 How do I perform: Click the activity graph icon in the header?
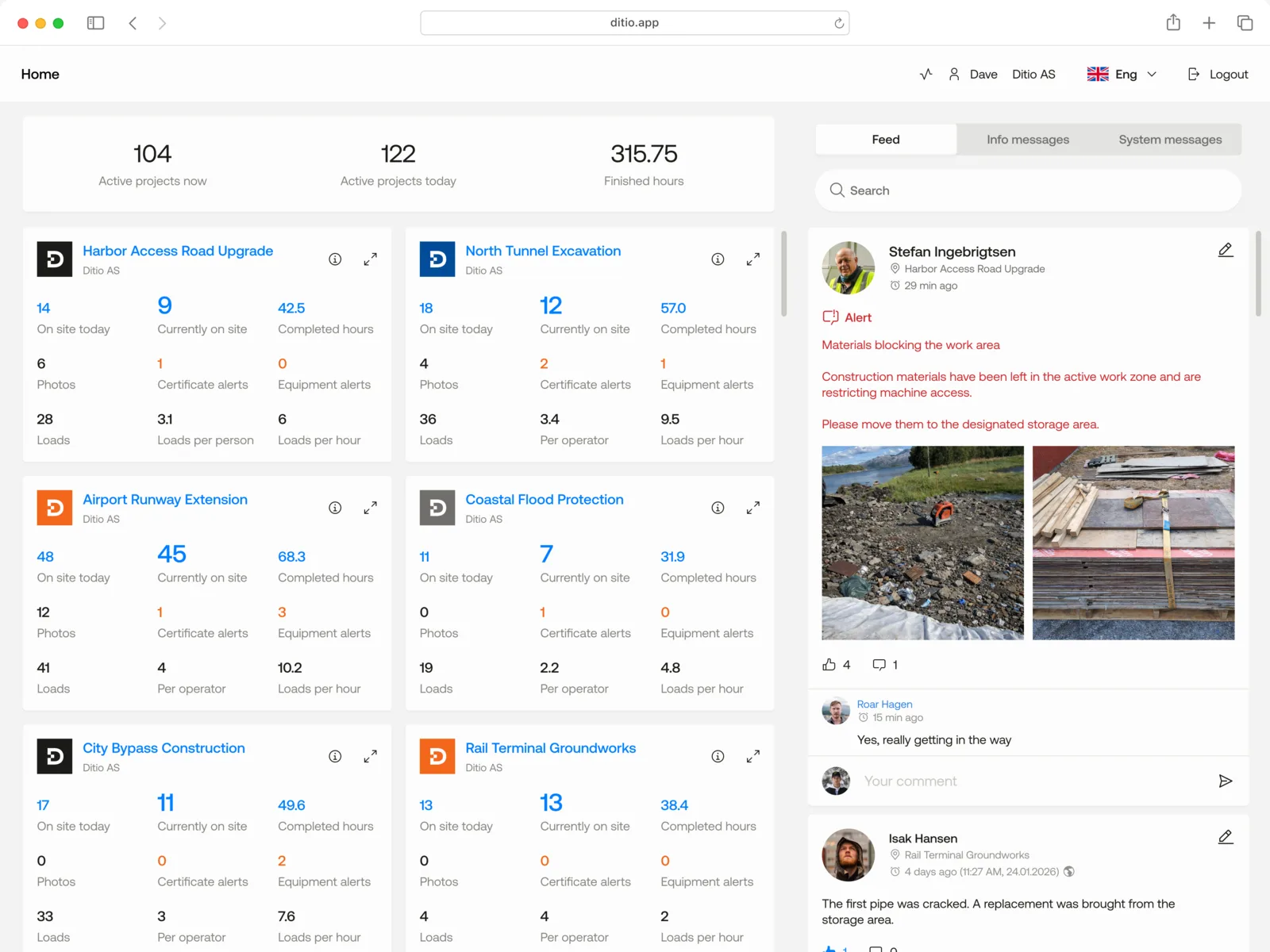(926, 74)
